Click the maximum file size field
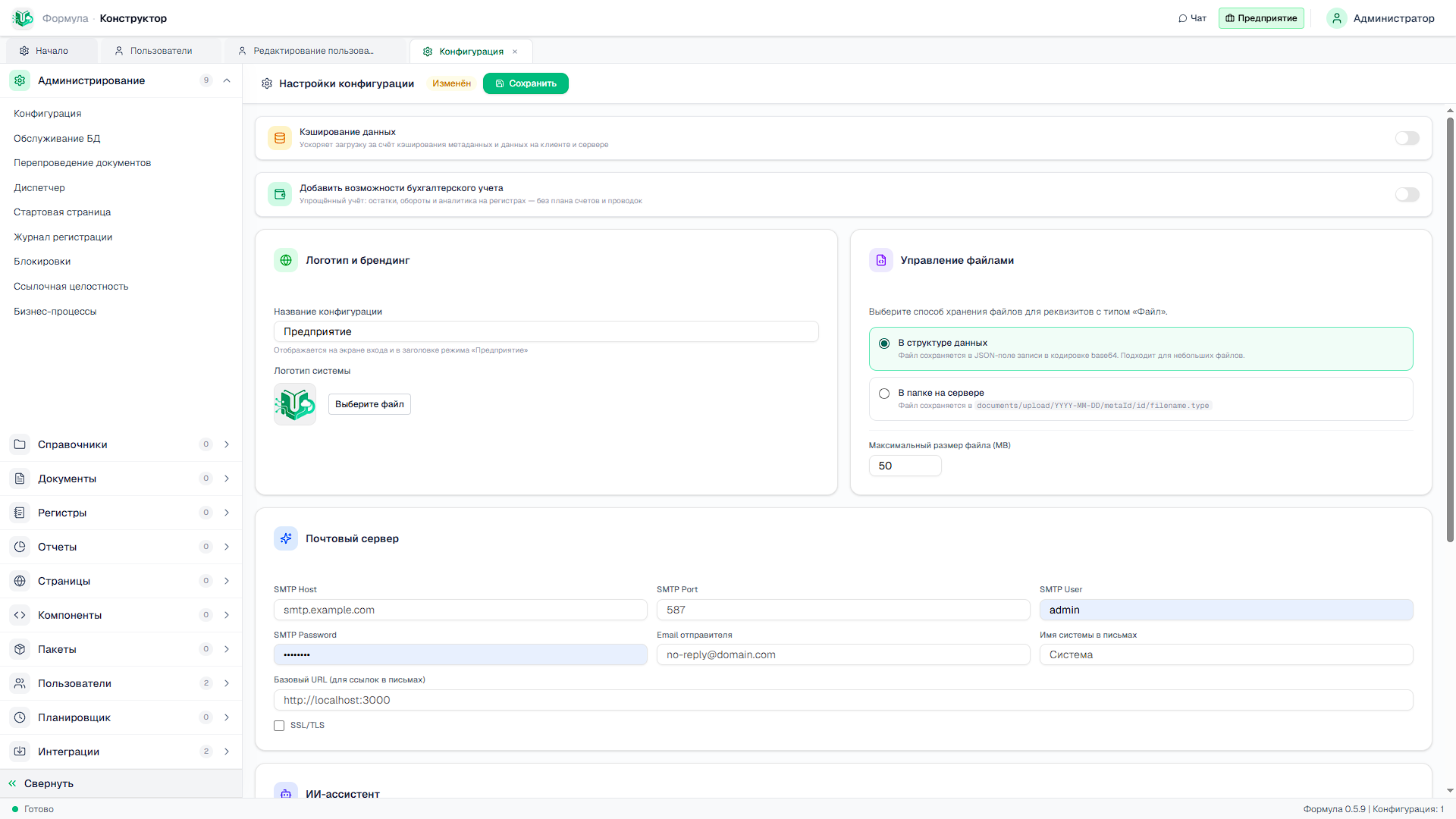Viewport: 1456px width, 819px height. (905, 466)
